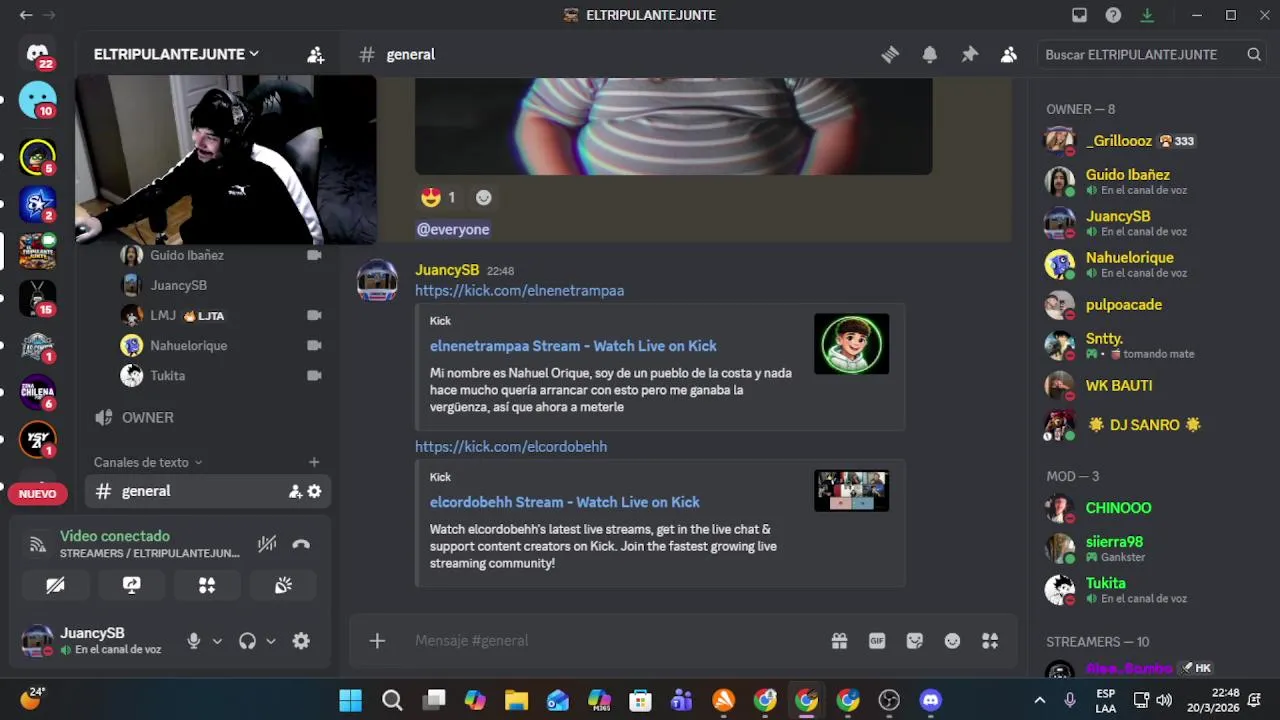
Task: Show pinned messages pin icon
Action: (x=969, y=55)
